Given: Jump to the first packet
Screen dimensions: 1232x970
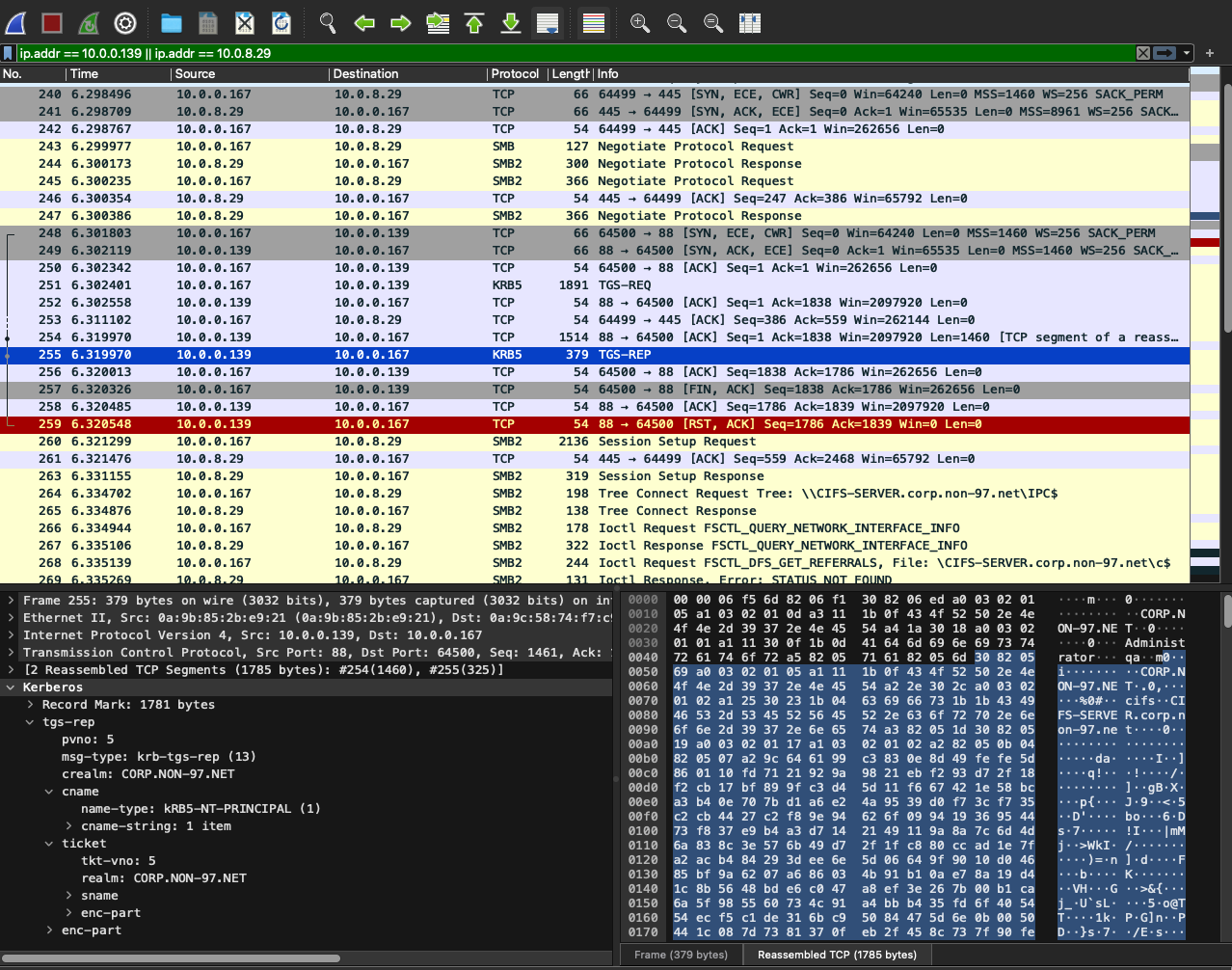Looking at the screenshot, I should (x=474, y=22).
